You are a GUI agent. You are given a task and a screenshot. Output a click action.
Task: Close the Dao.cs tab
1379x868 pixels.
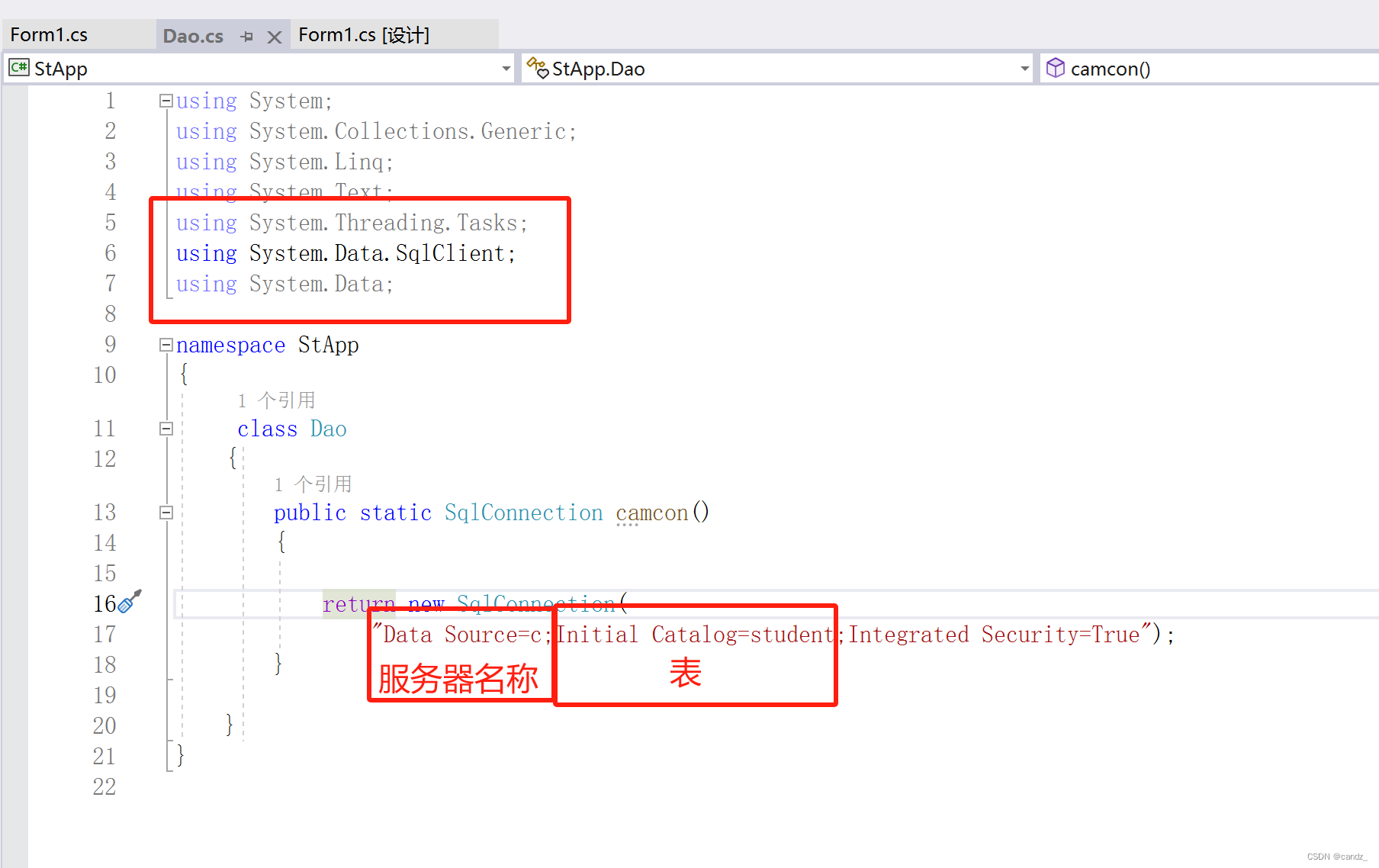pos(274,35)
